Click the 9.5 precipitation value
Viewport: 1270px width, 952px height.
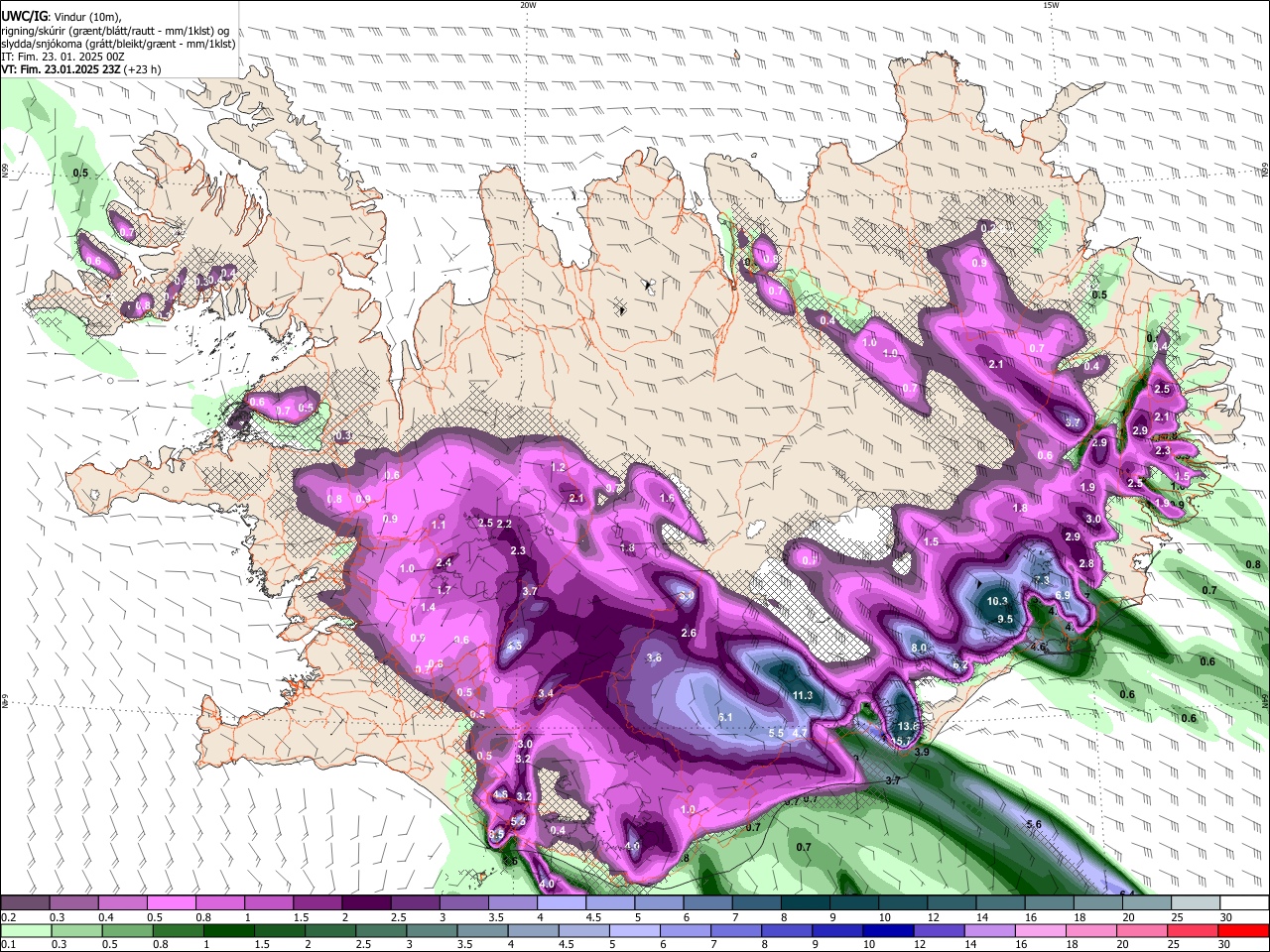click(1005, 619)
